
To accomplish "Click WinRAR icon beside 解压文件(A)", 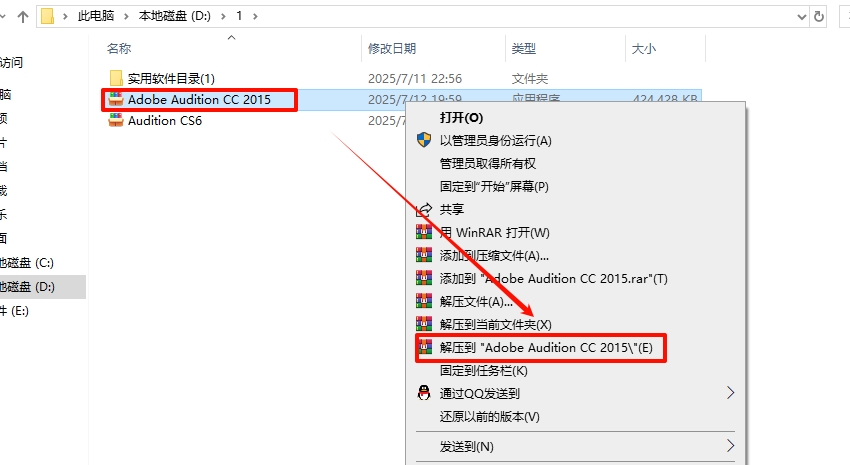I will (x=424, y=301).
